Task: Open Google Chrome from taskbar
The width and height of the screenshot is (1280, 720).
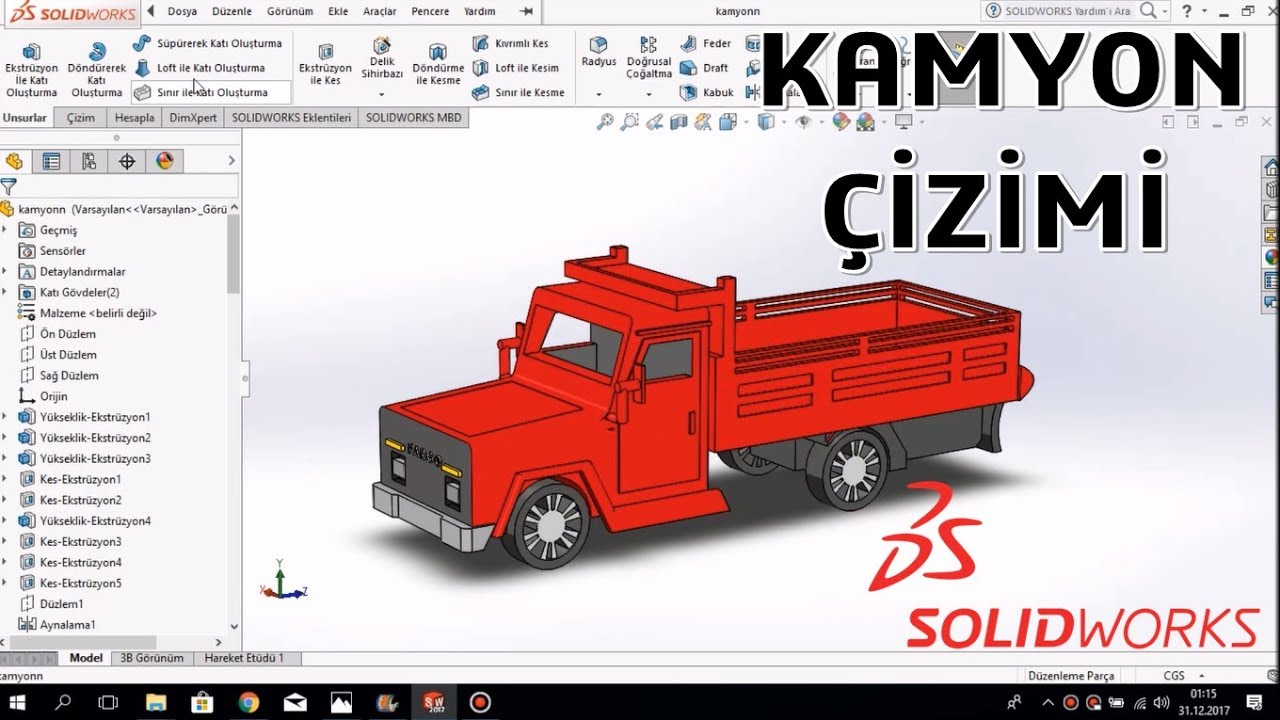Action: pyautogui.click(x=249, y=702)
